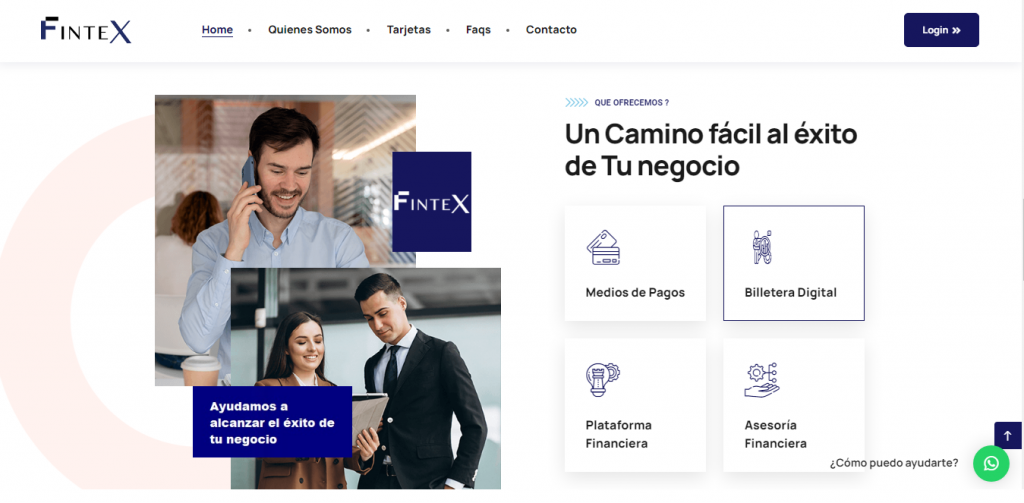Image resolution: width=1024 pixels, height=503 pixels.
Task: Click the Fintex logo in header
Action: point(86,30)
